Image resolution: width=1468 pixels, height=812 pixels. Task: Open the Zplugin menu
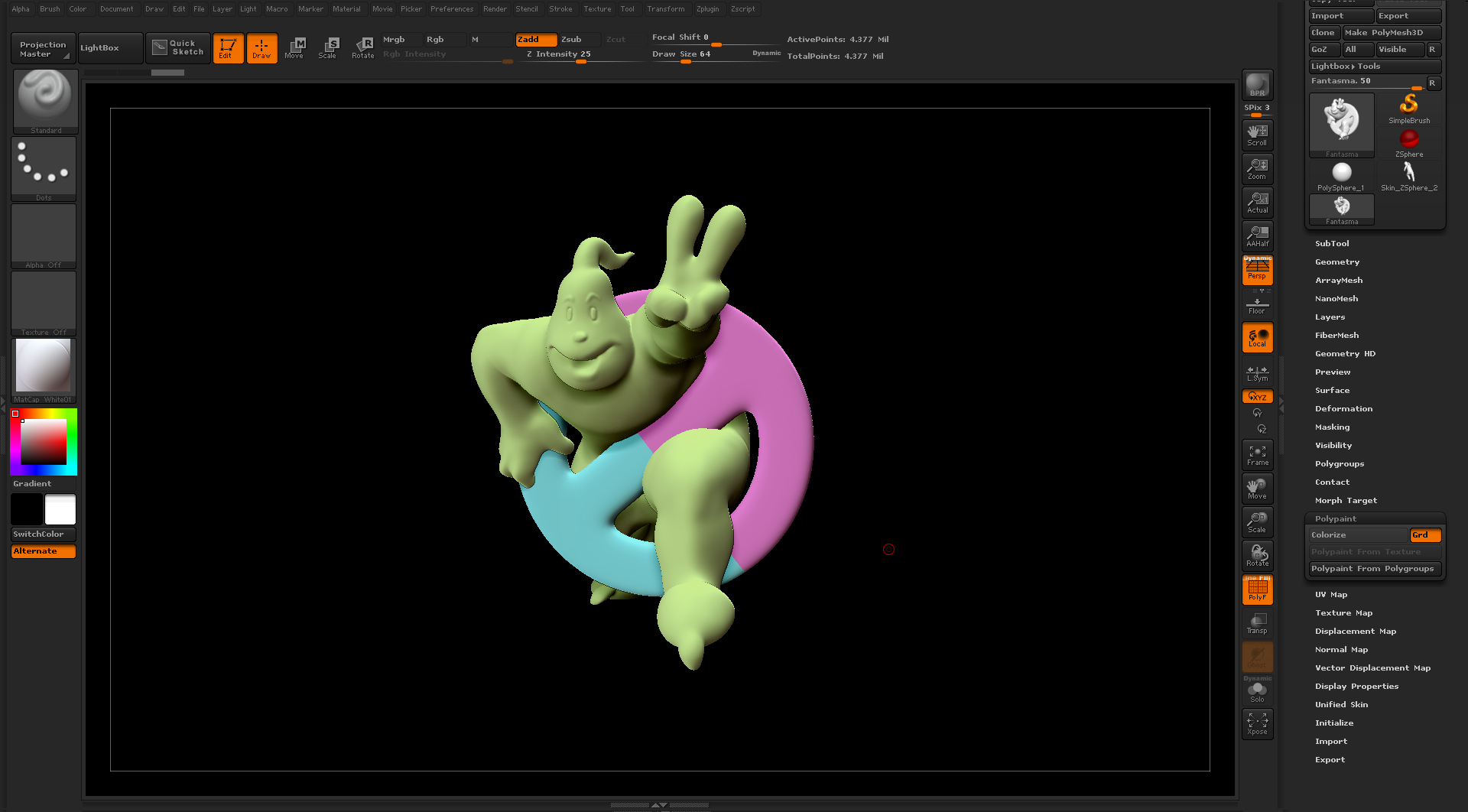pos(707,9)
